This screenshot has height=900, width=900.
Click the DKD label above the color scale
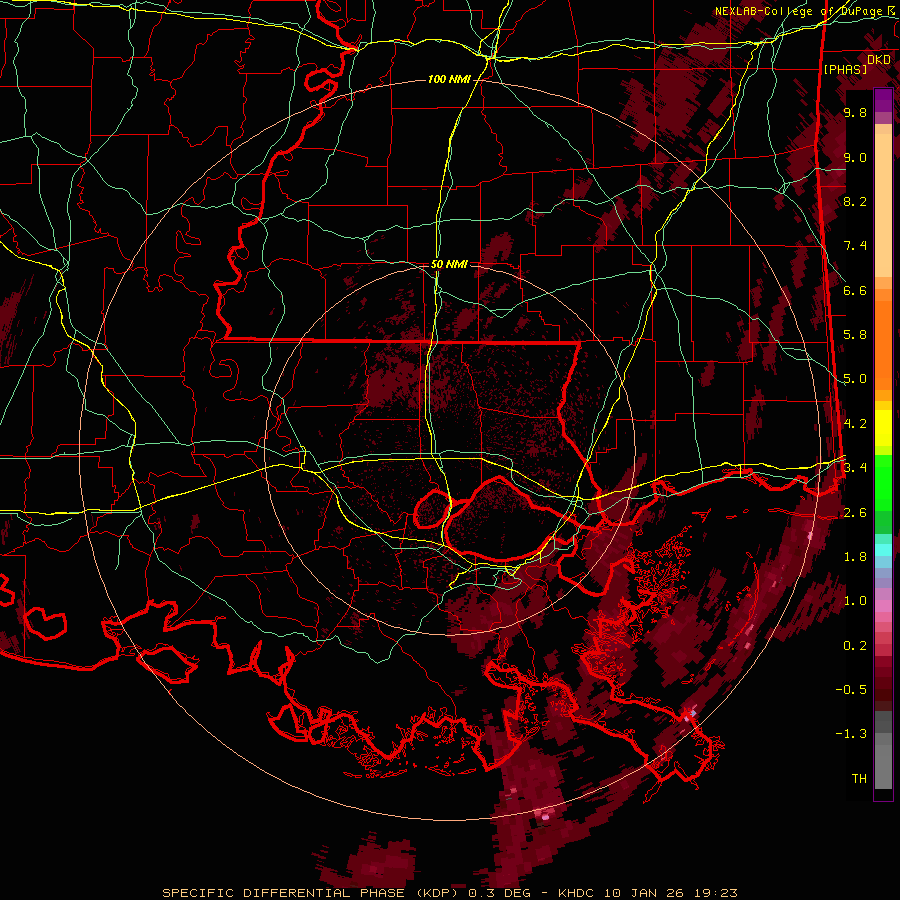pyautogui.click(x=878, y=60)
